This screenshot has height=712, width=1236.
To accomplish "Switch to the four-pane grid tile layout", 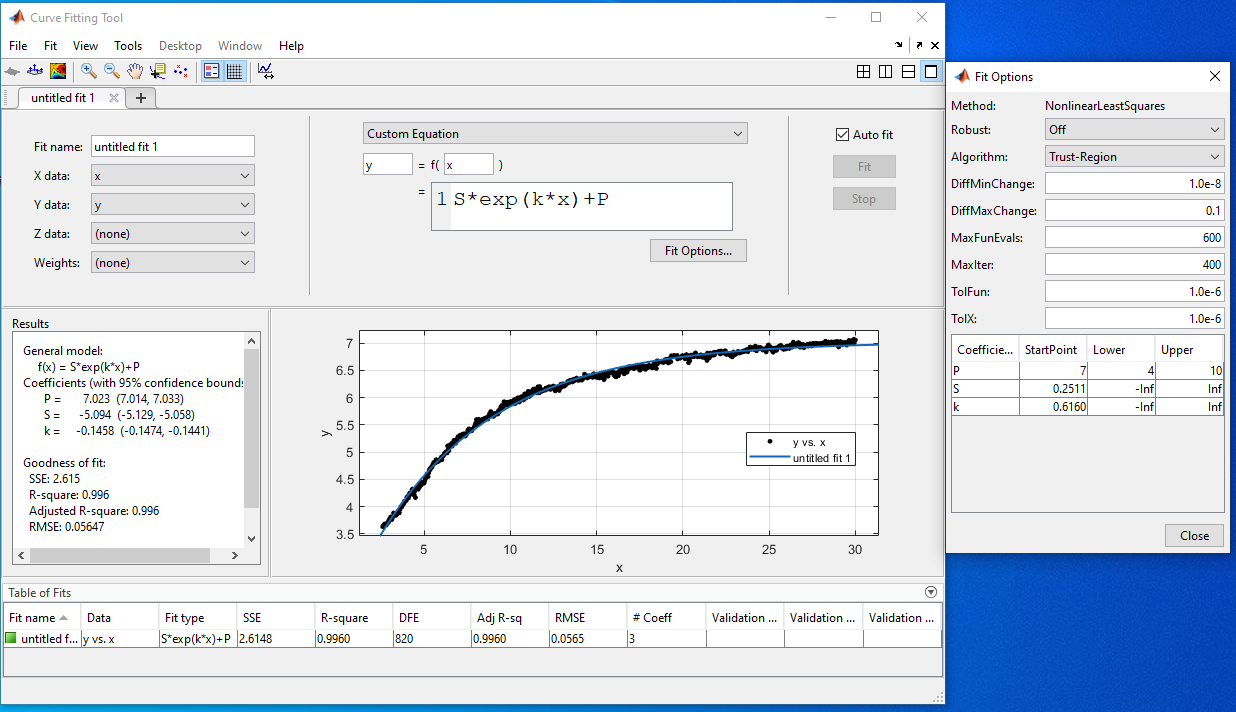I will pyautogui.click(x=862, y=71).
